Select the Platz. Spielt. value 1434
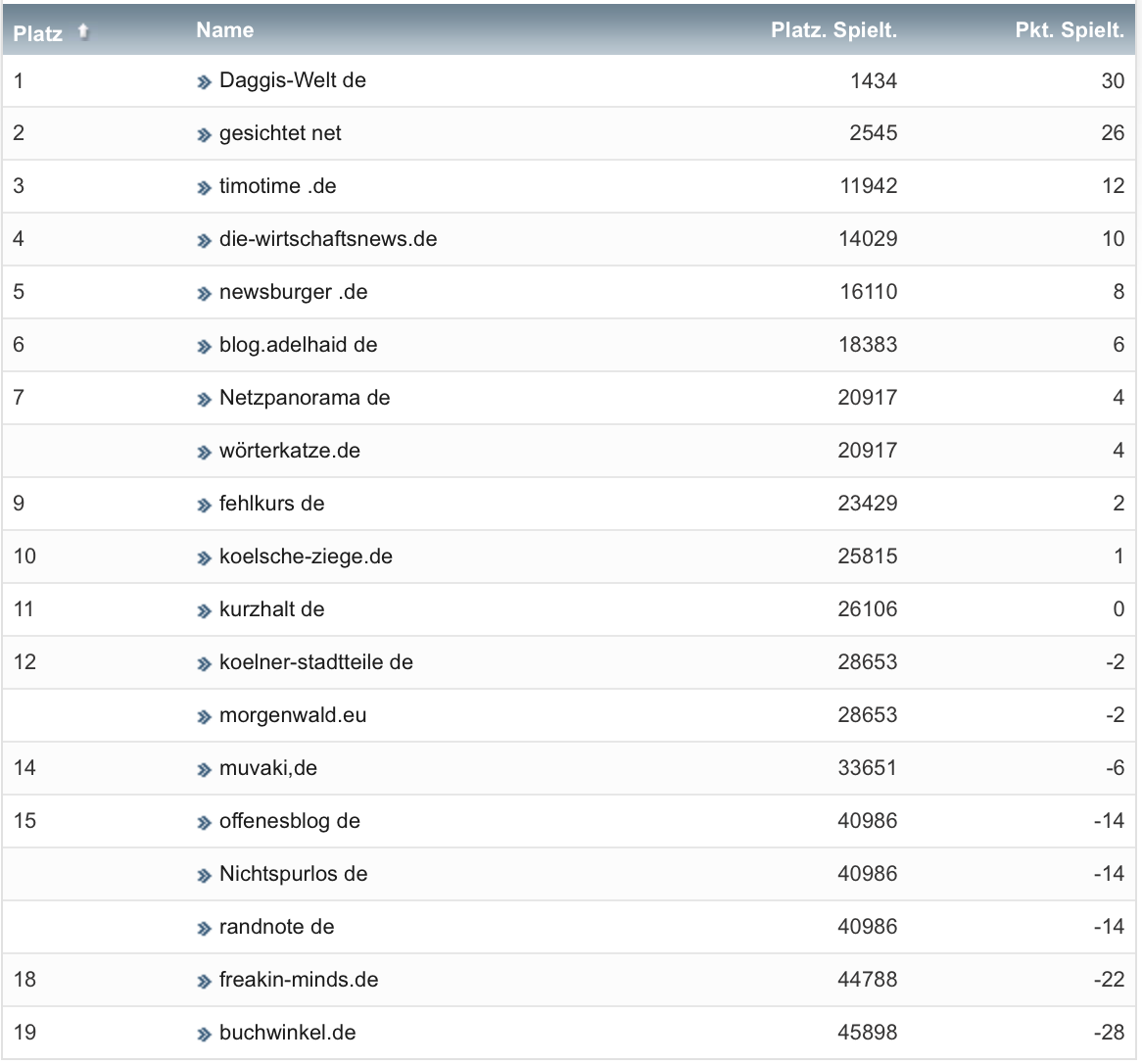The image size is (1142, 1064). (874, 80)
